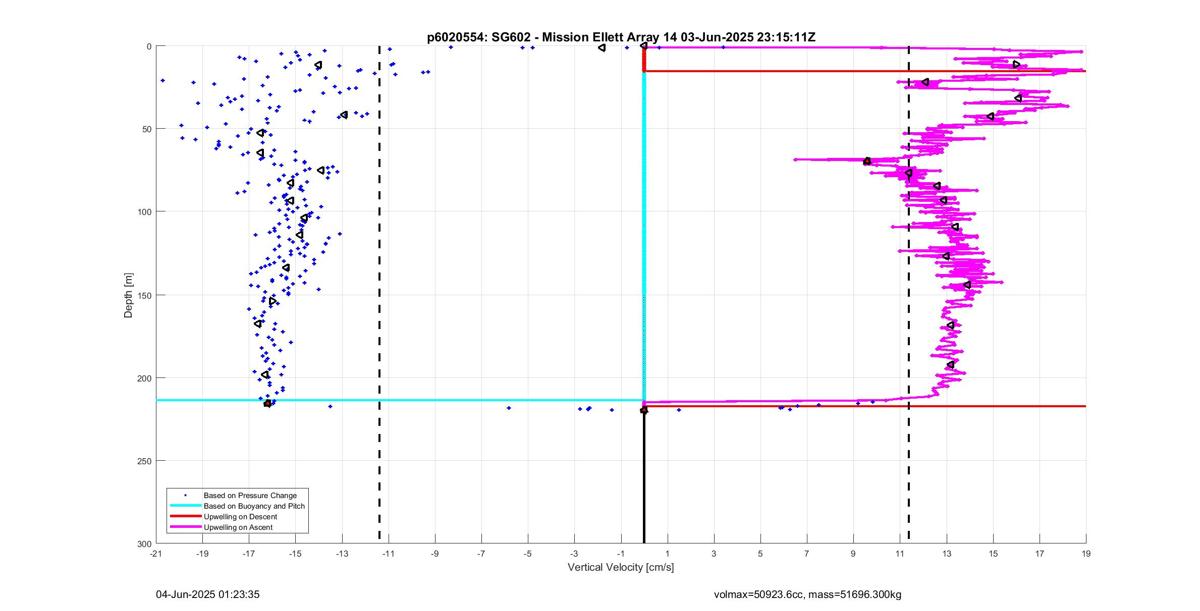This screenshot has height=611, width=1200.
Task: Click velocity axis tick label 11
Action: click(900, 553)
